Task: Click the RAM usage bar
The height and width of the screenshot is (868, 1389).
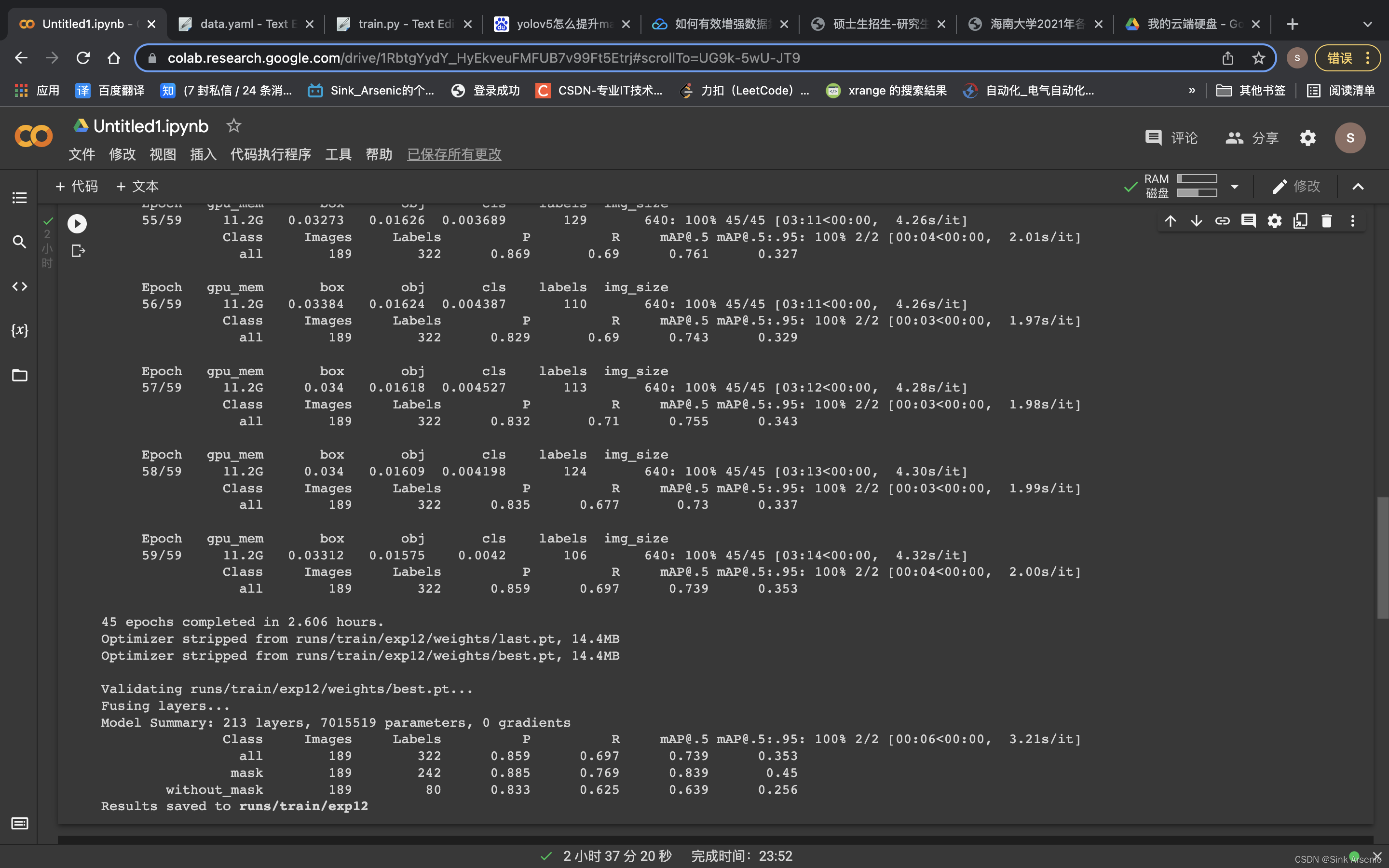Action: tap(1197, 178)
